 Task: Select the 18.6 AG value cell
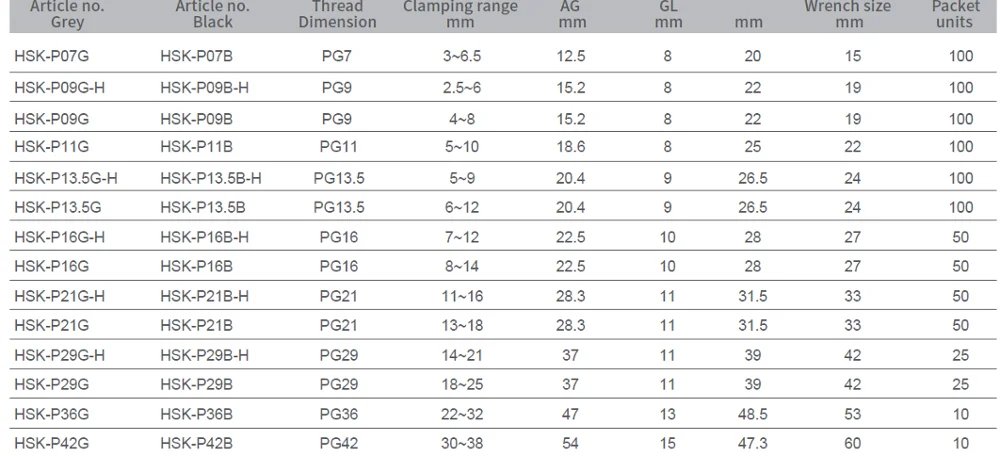coord(569,147)
